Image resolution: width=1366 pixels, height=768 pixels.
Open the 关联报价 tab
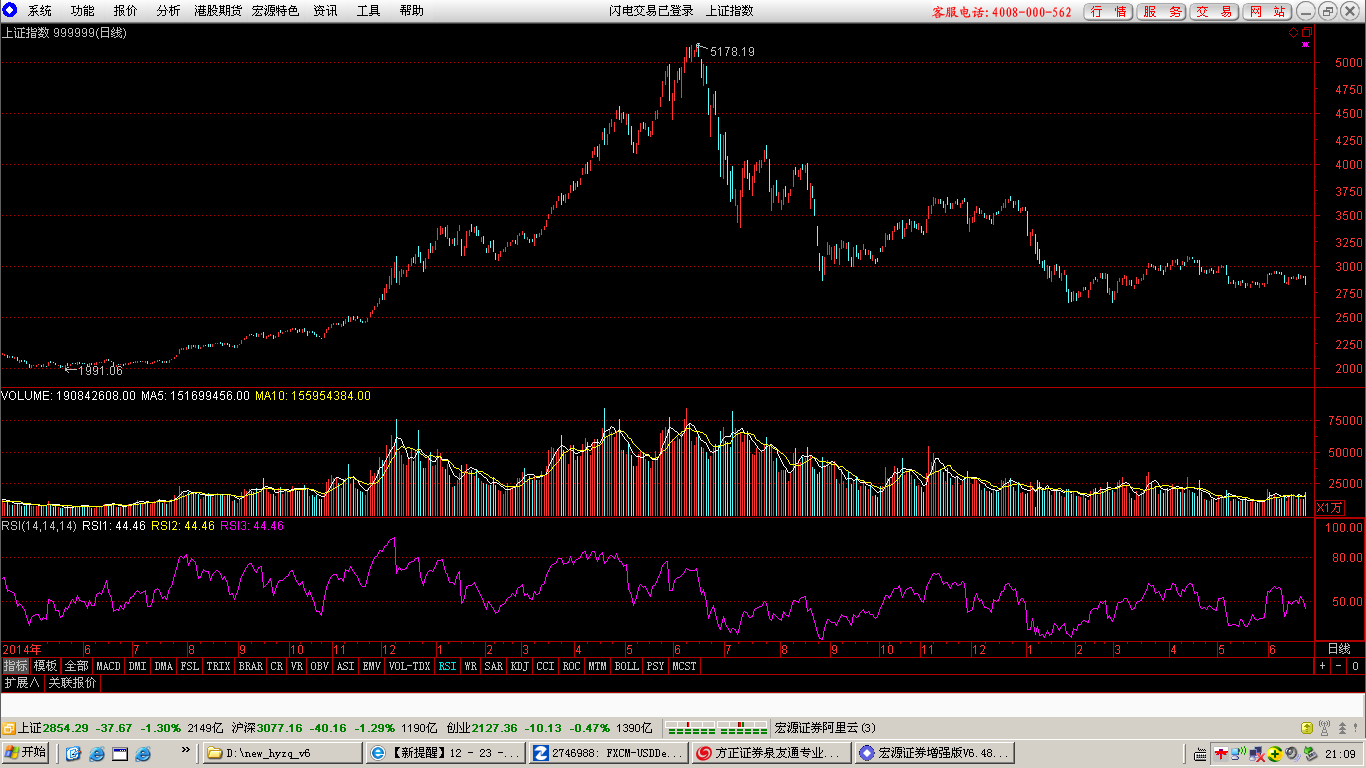tap(73, 683)
